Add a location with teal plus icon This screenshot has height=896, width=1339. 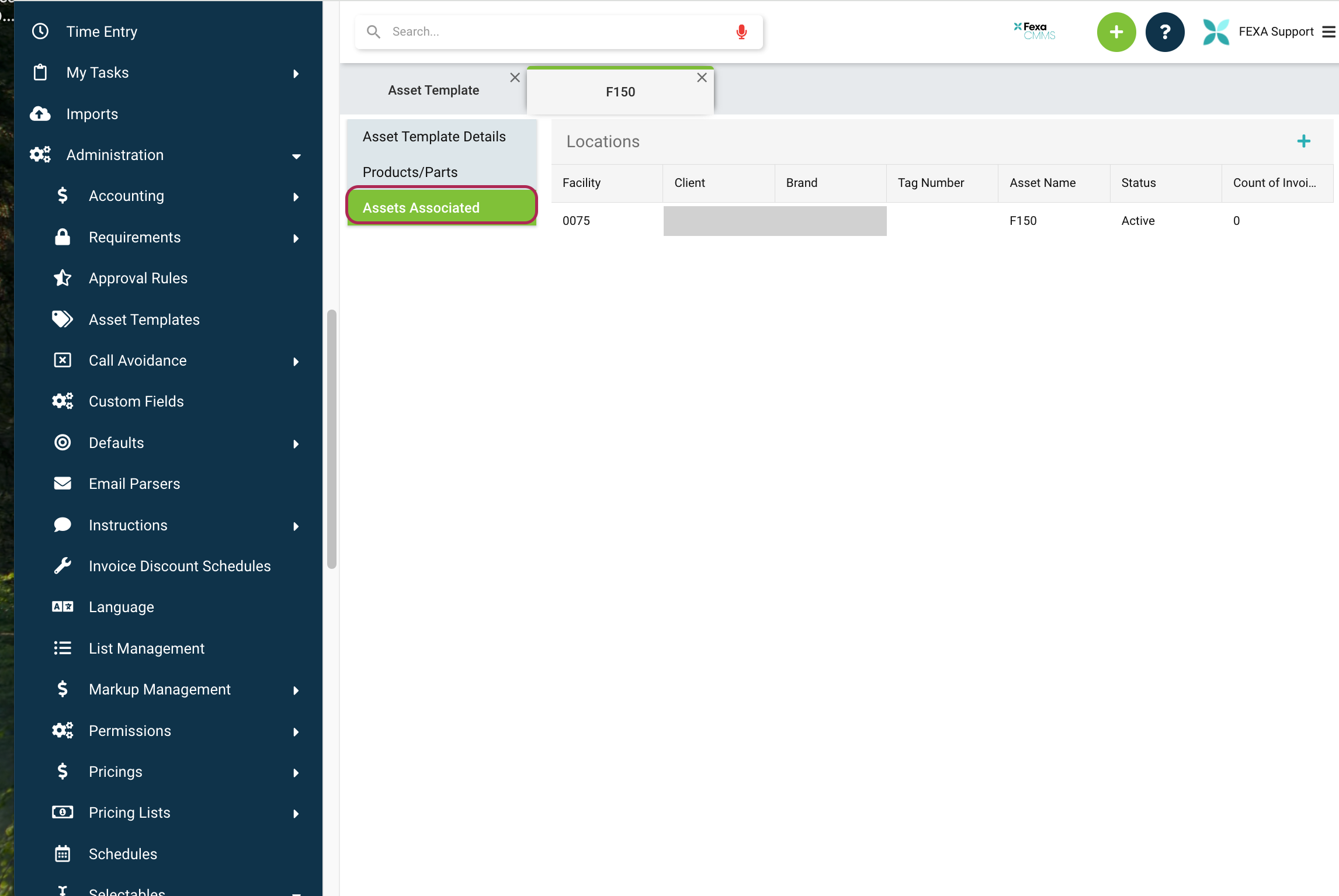pos(1304,141)
